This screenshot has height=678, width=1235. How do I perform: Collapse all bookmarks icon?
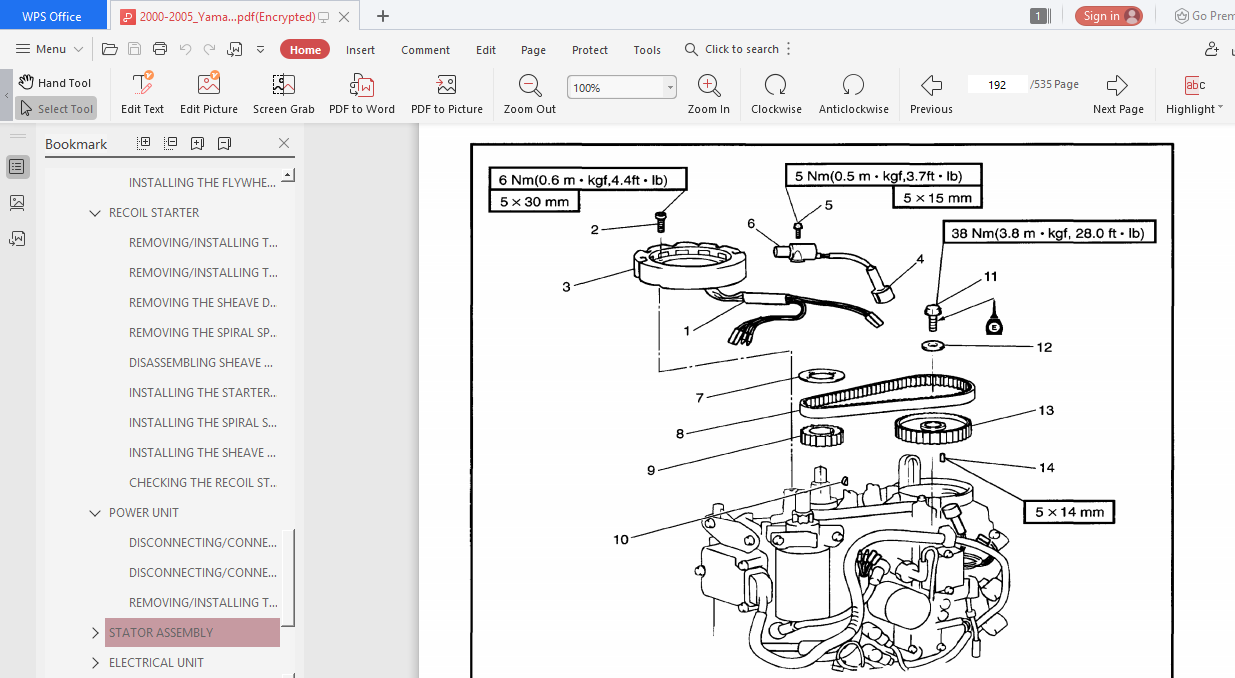click(x=170, y=143)
